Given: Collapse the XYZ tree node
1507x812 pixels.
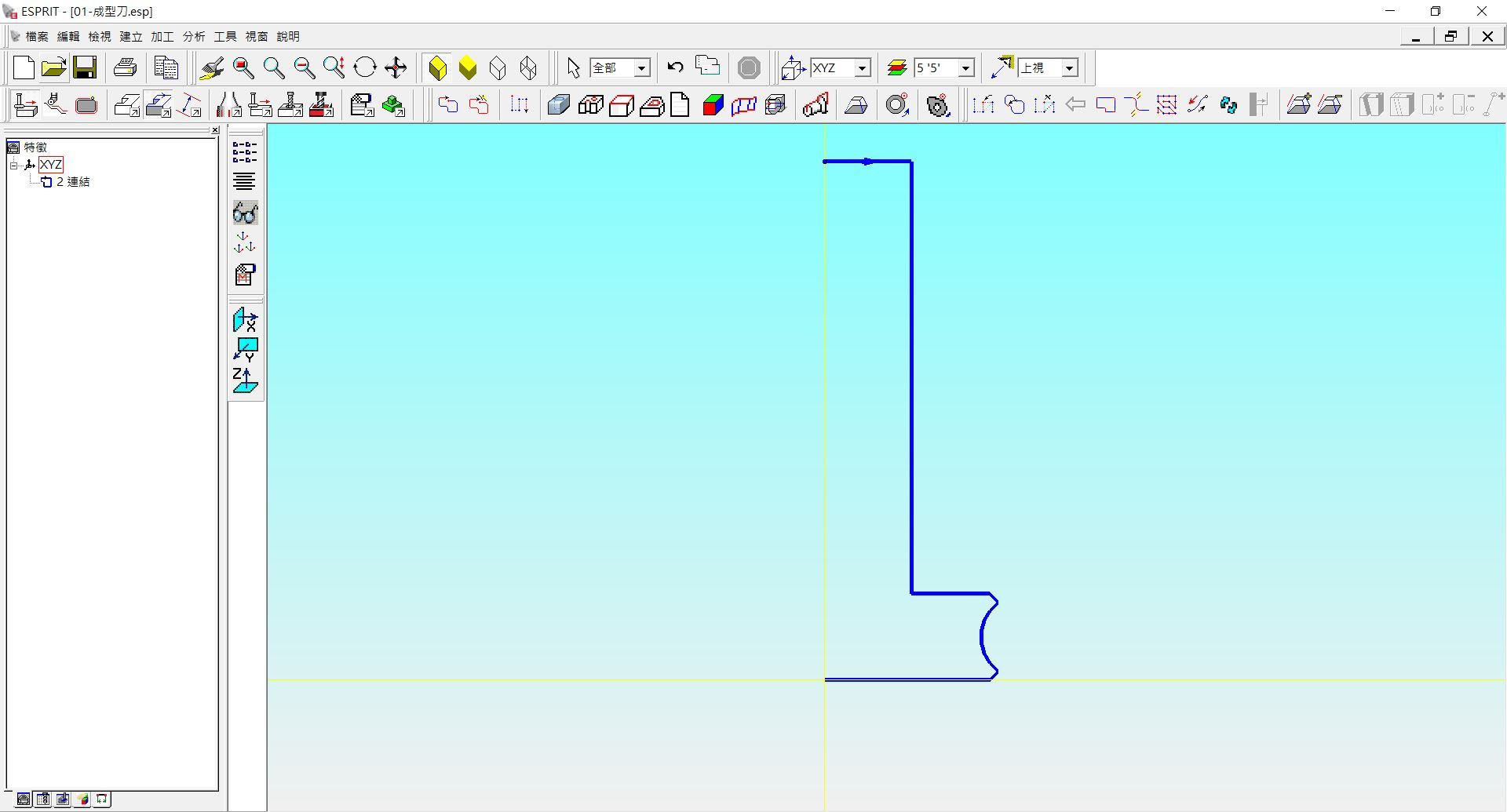Looking at the screenshot, I should click(x=13, y=165).
